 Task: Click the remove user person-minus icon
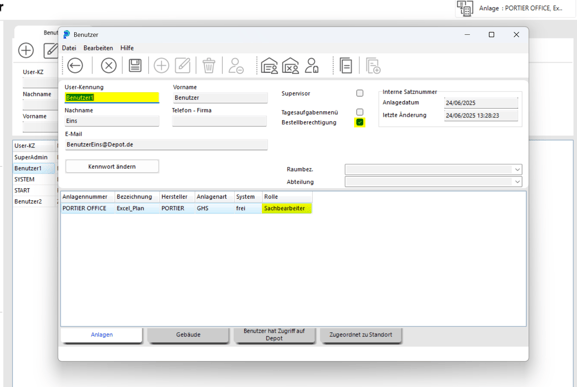[x=236, y=66]
